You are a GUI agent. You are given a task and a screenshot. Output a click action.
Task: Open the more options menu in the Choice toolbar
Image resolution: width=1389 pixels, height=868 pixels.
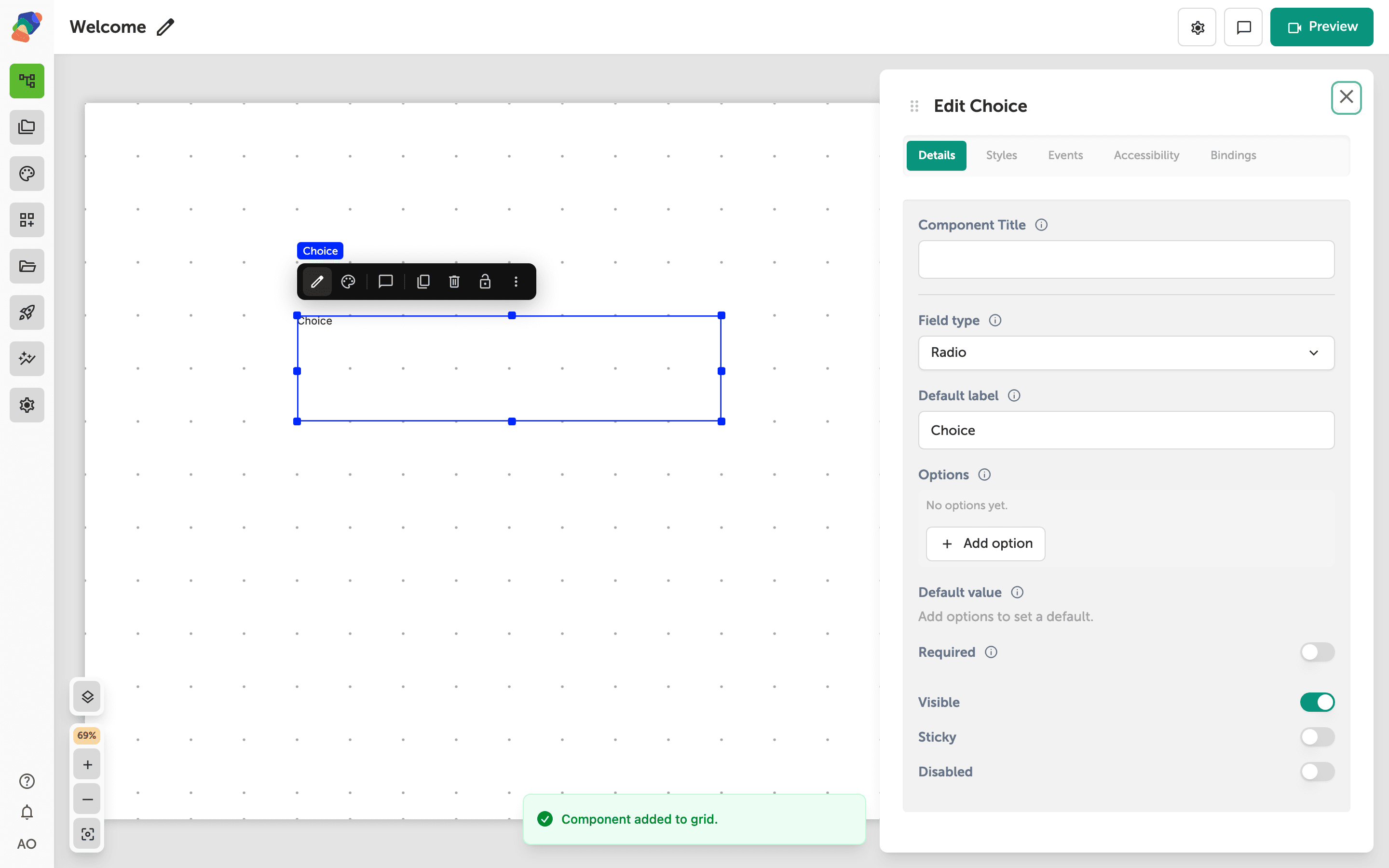pos(516,281)
